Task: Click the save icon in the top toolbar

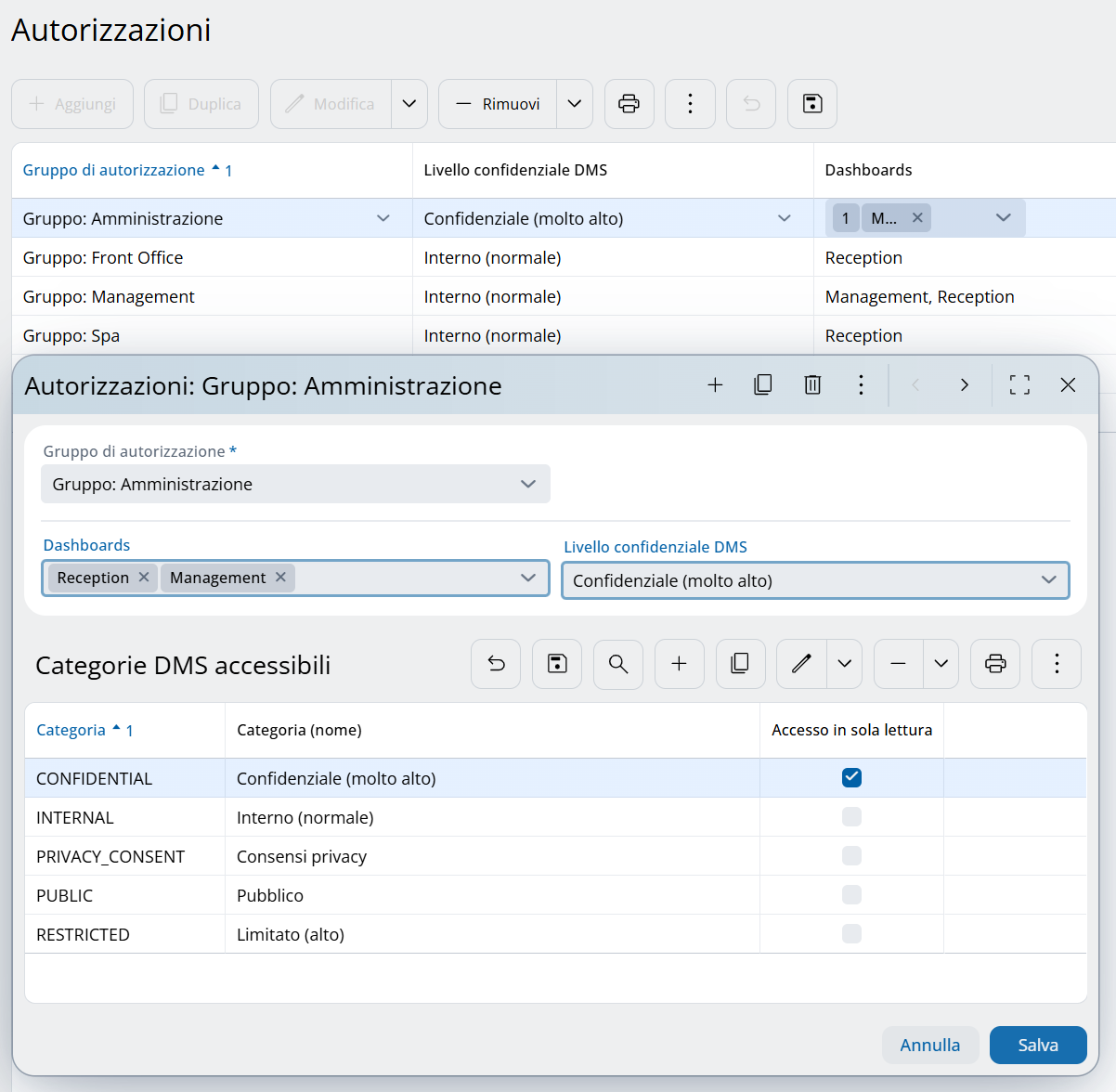Action: point(812,104)
